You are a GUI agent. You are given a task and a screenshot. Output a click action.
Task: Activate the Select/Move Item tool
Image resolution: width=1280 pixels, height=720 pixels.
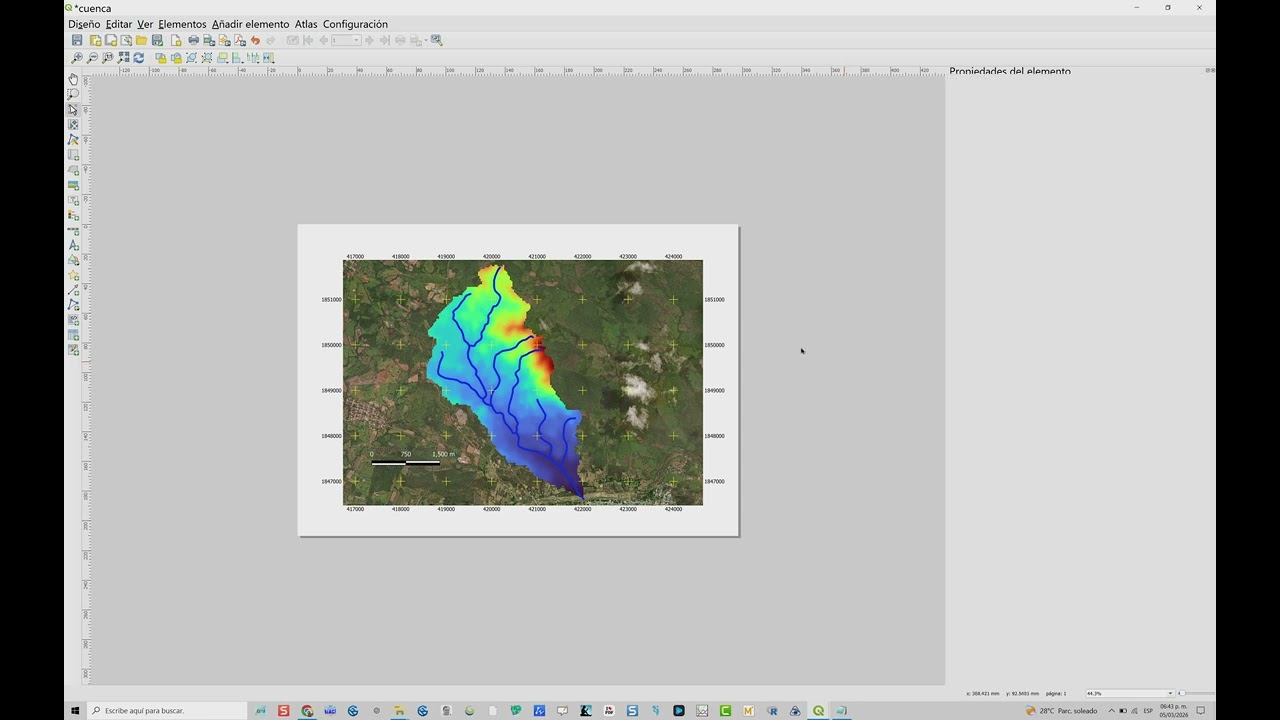(73, 109)
